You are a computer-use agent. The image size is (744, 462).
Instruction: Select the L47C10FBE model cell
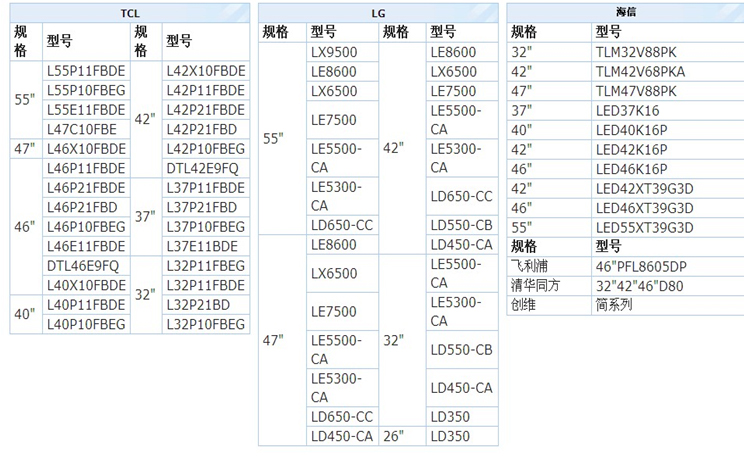pos(82,129)
